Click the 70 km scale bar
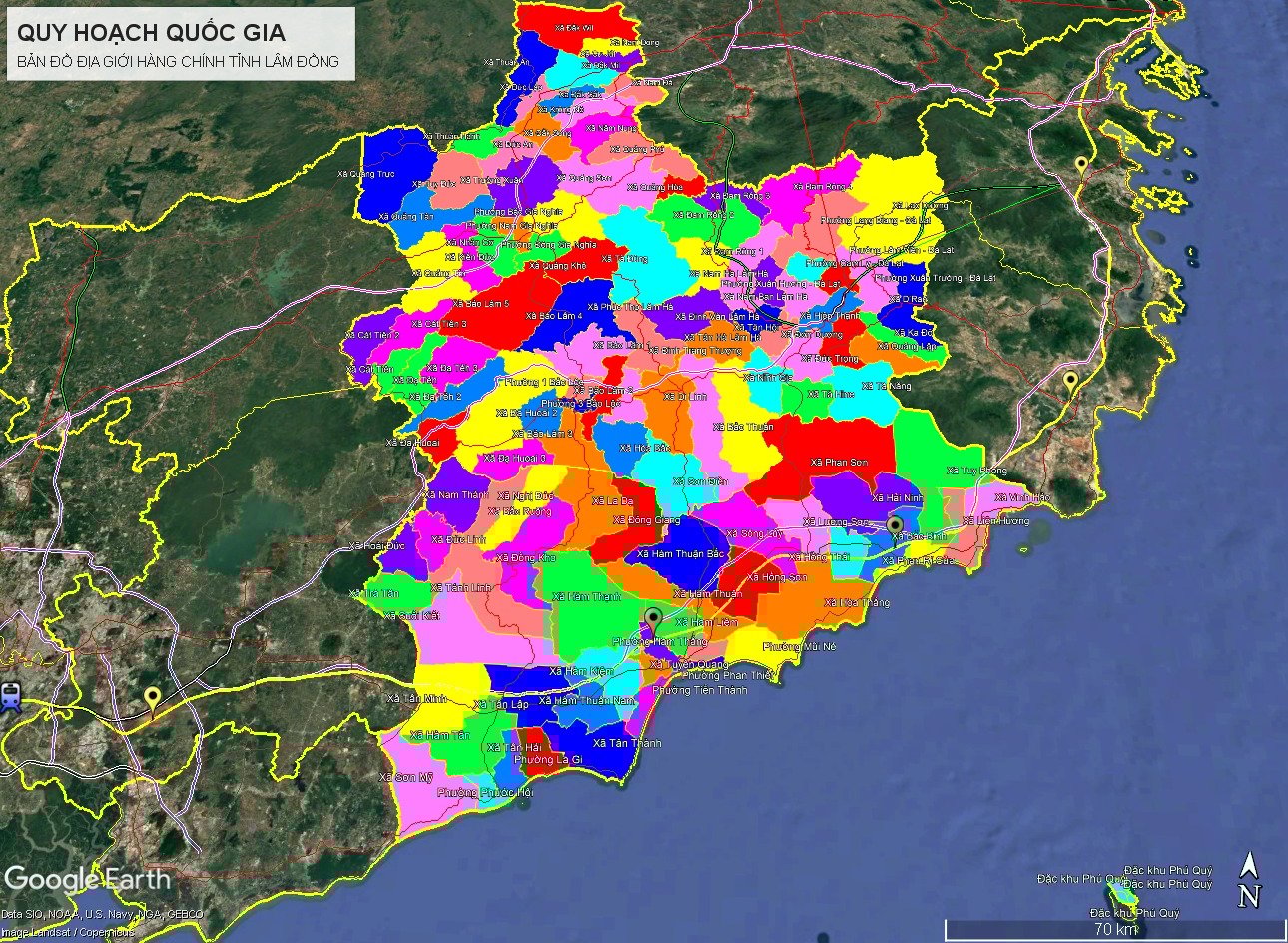The height and width of the screenshot is (943, 1288). click(1114, 929)
